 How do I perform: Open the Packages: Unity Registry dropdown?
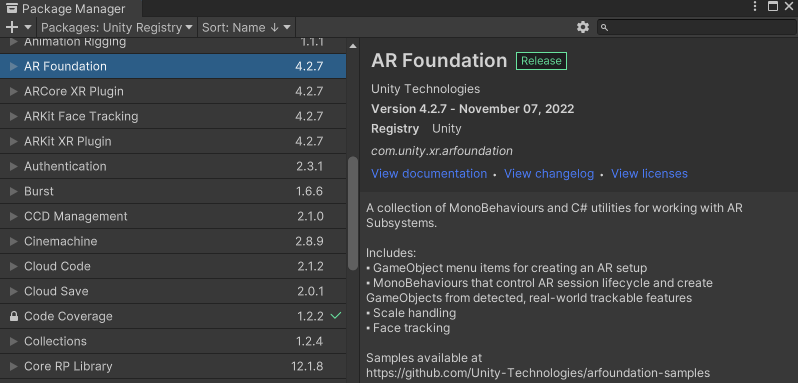tap(117, 27)
